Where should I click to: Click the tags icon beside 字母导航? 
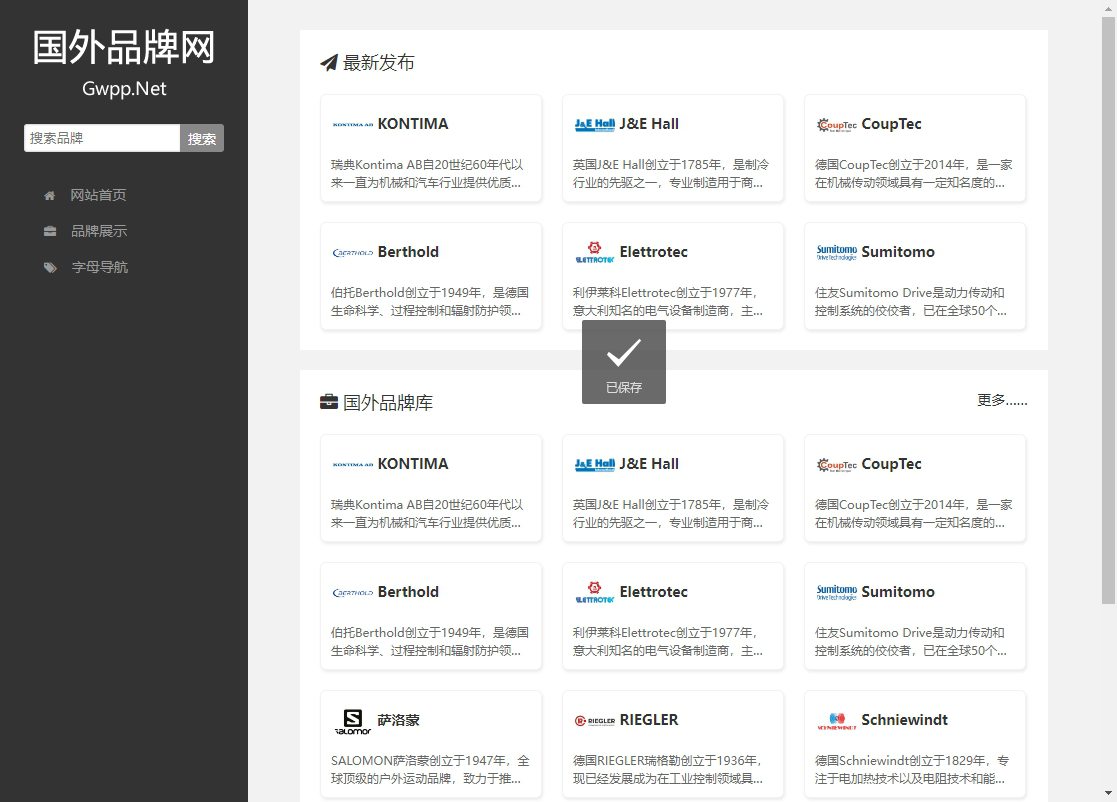50,267
